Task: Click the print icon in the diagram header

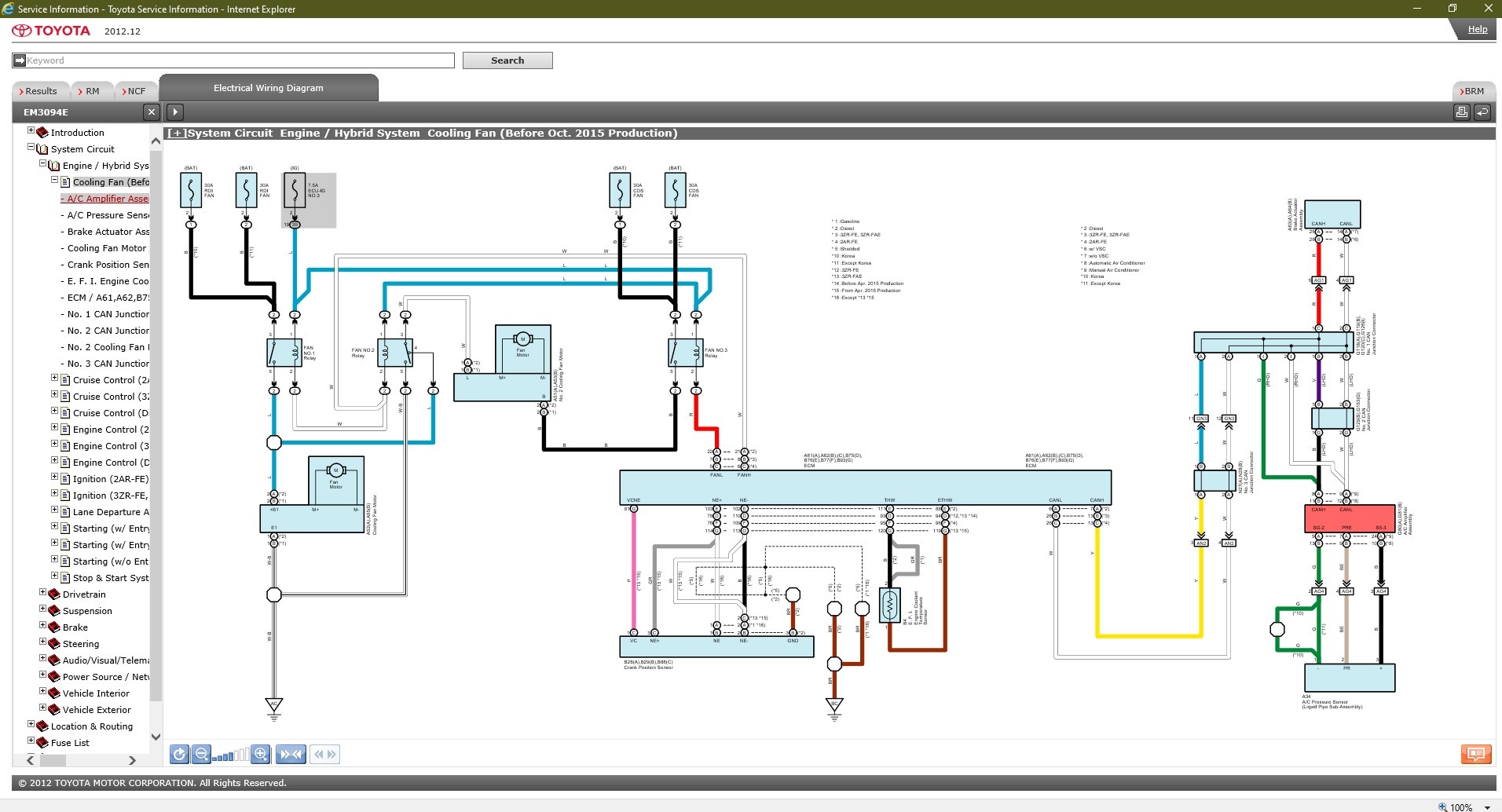Action: pyautogui.click(x=1461, y=112)
